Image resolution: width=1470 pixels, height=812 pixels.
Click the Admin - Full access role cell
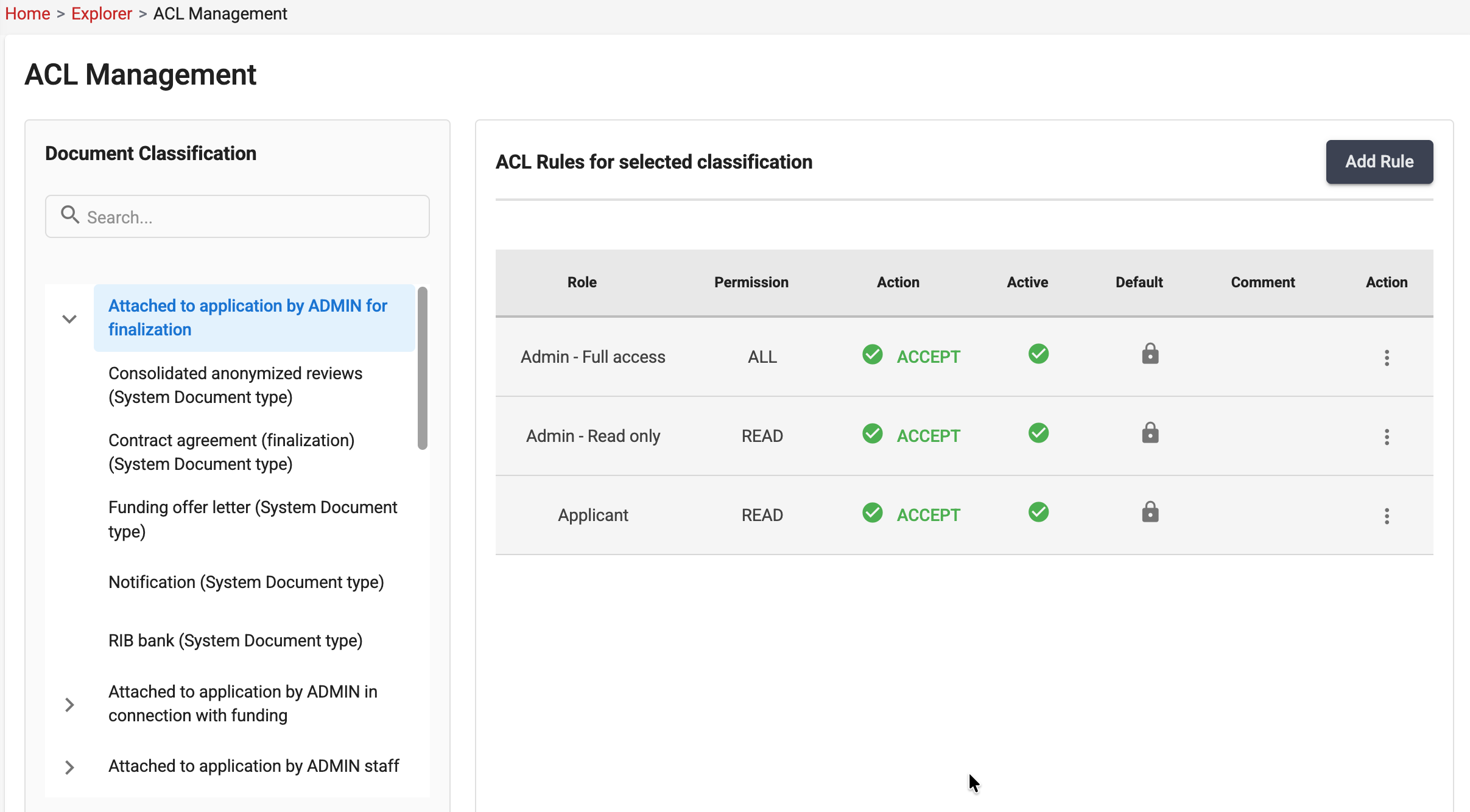pyautogui.click(x=593, y=357)
